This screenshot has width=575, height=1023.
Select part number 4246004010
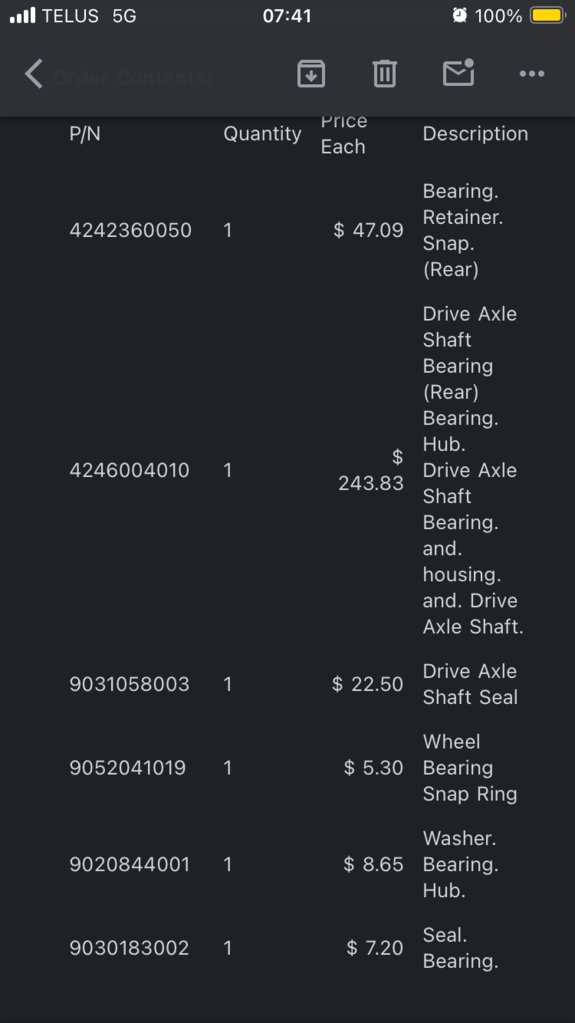pyautogui.click(x=129, y=470)
